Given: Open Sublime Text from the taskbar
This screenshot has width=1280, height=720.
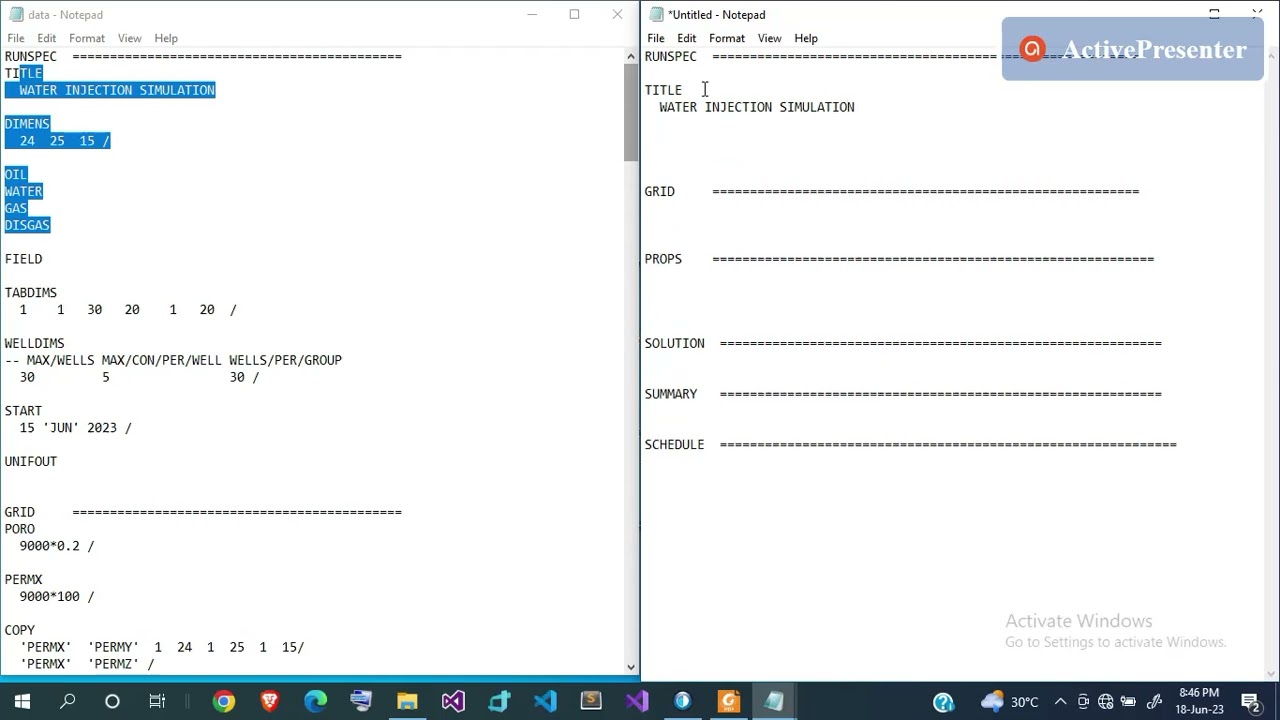Looking at the screenshot, I should (x=591, y=702).
